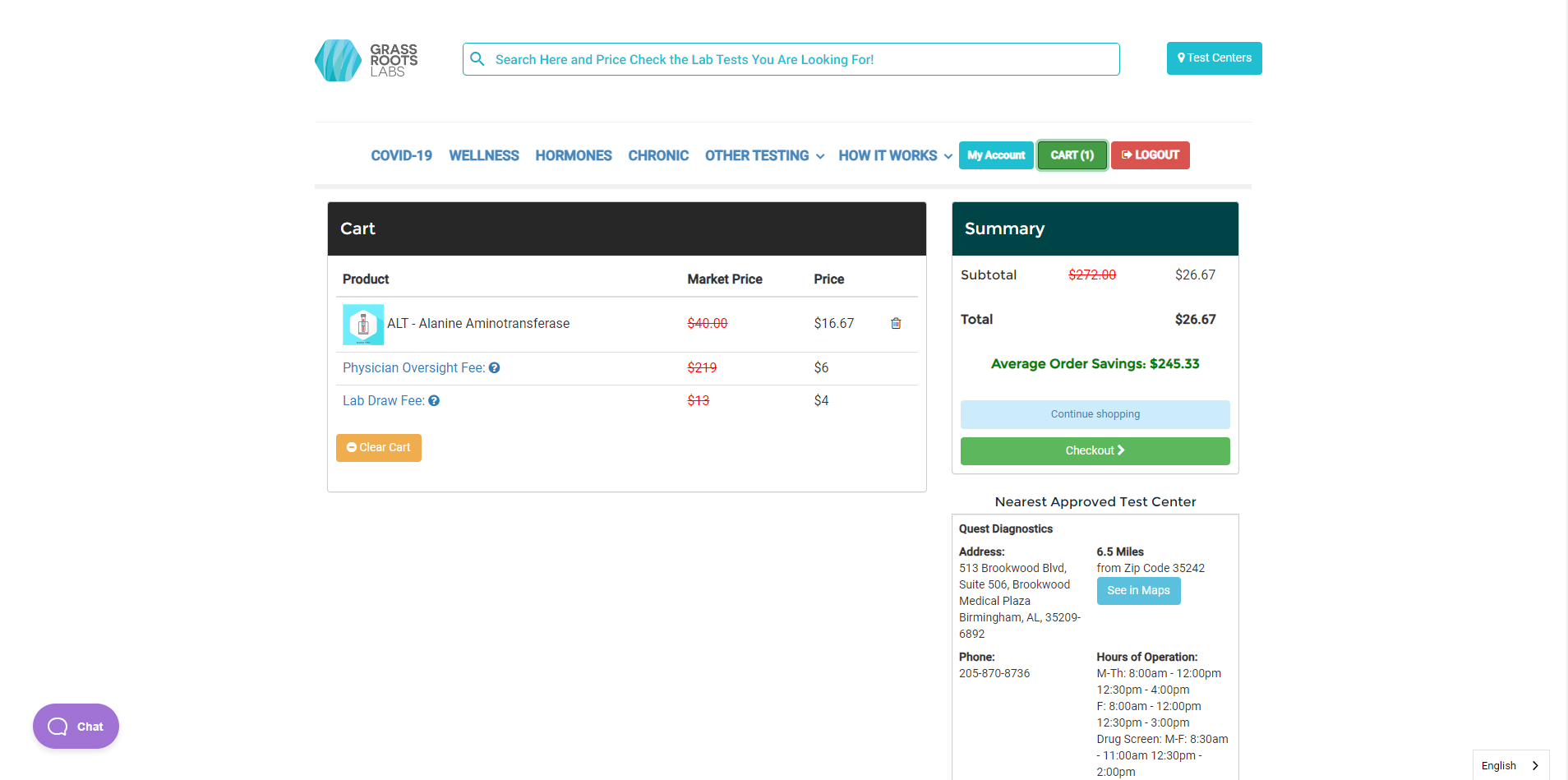Open Physician Oversight Fee help icon
The image size is (1568, 780).
point(495,368)
